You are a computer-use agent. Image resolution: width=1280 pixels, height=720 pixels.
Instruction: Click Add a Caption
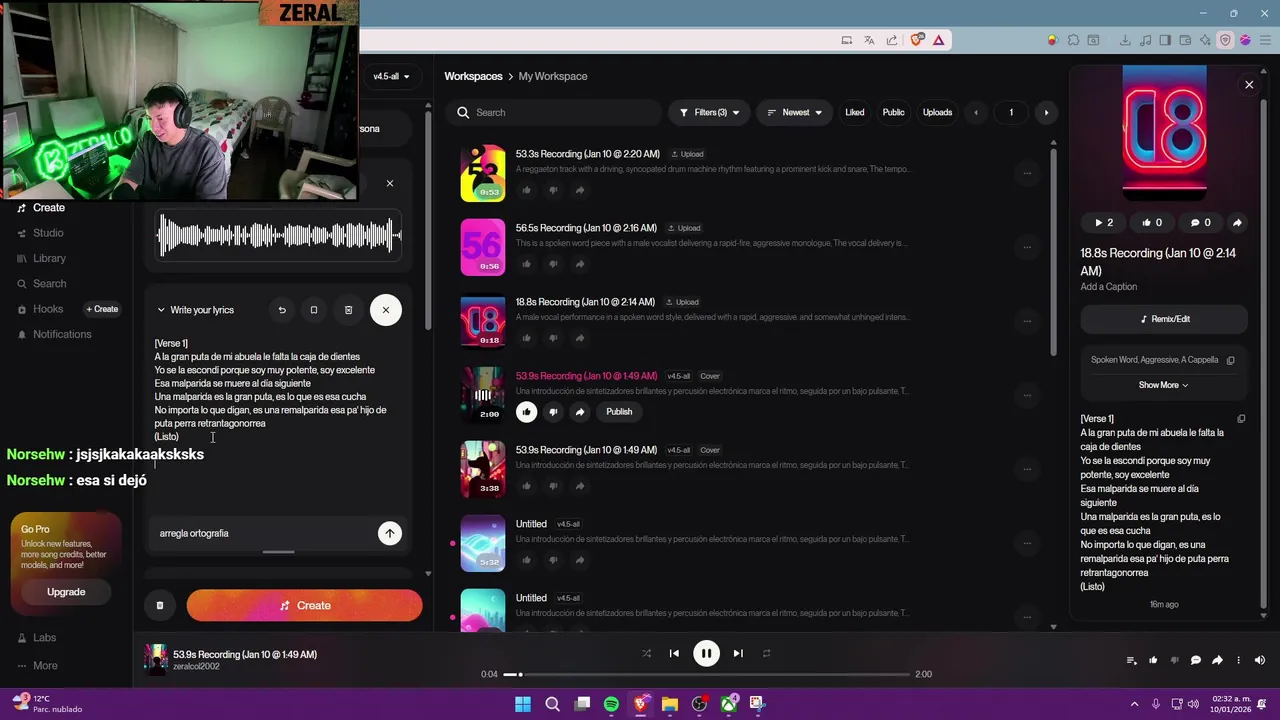[x=1108, y=287]
